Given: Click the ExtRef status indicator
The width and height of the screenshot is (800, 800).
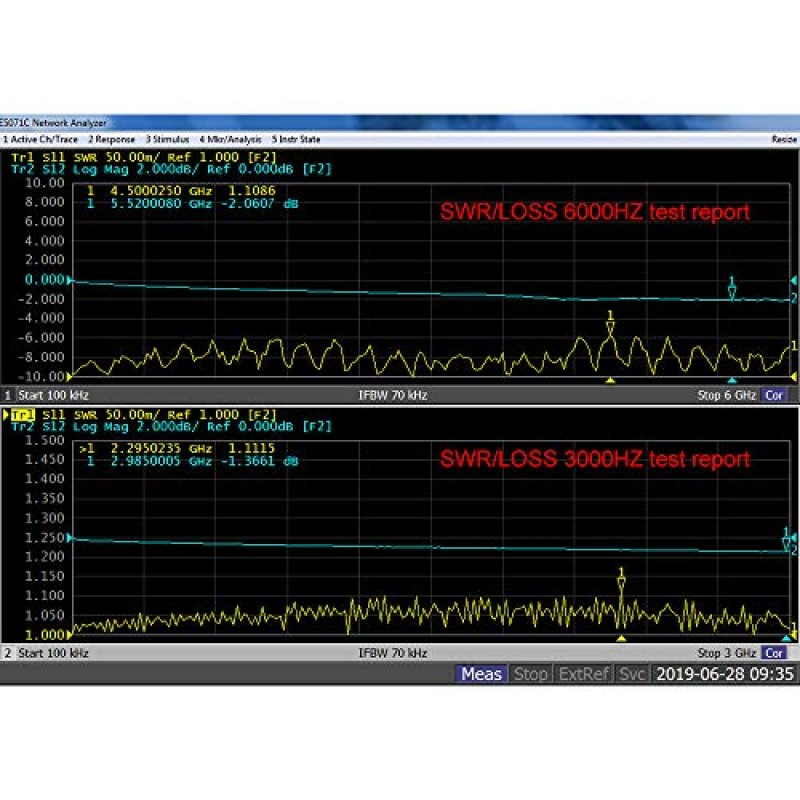Looking at the screenshot, I should coord(583,674).
